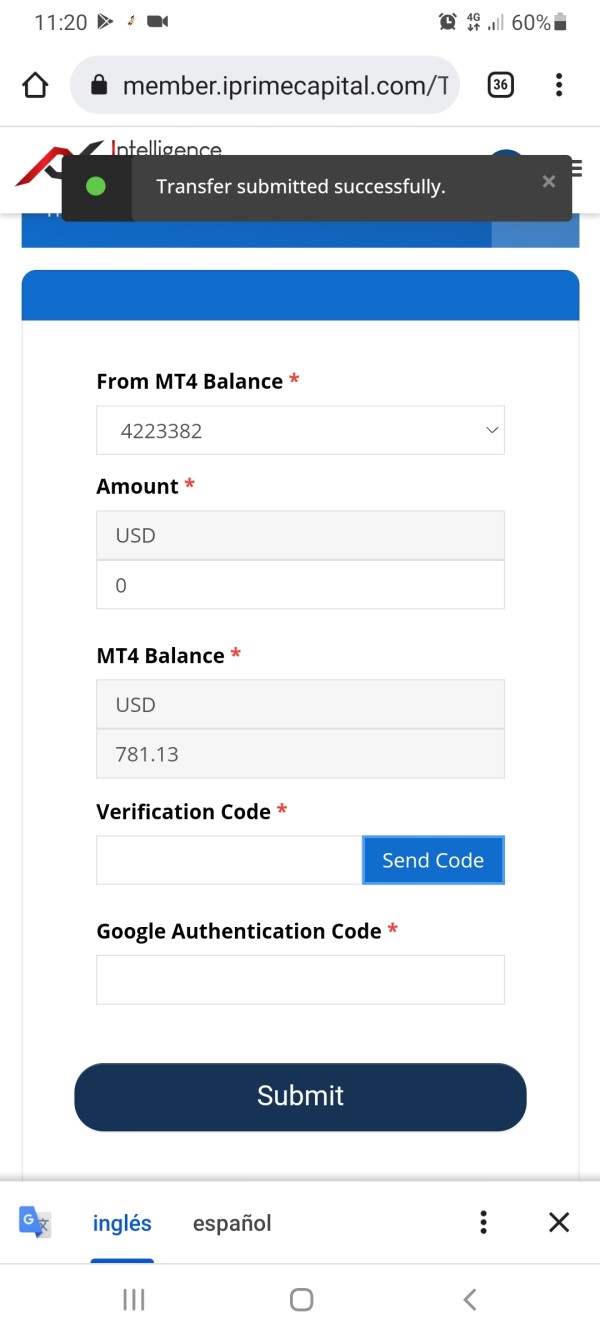Click the Send Code button

pyautogui.click(x=433, y=860)
